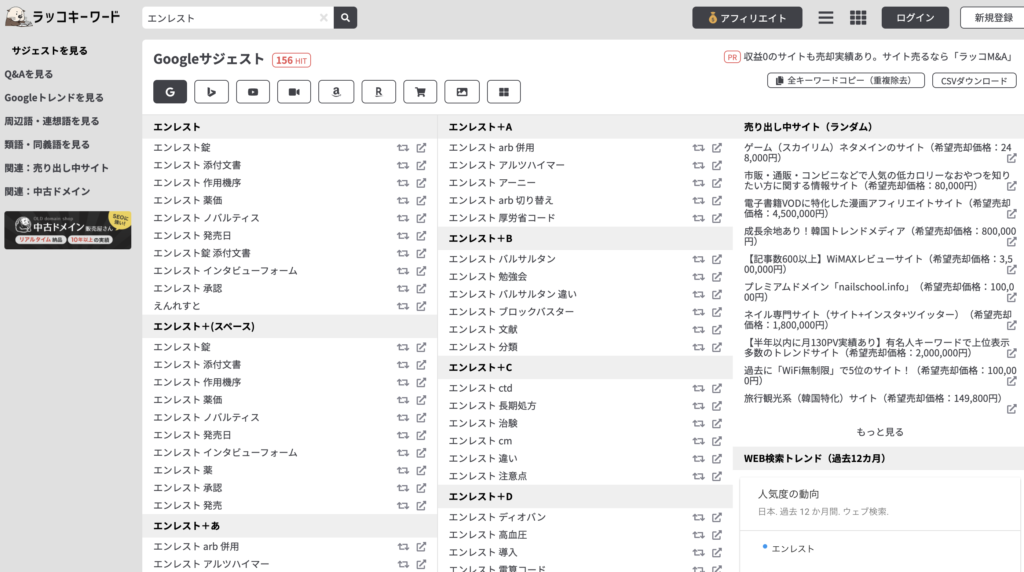Select the image search source icon

tap(462, 92)
